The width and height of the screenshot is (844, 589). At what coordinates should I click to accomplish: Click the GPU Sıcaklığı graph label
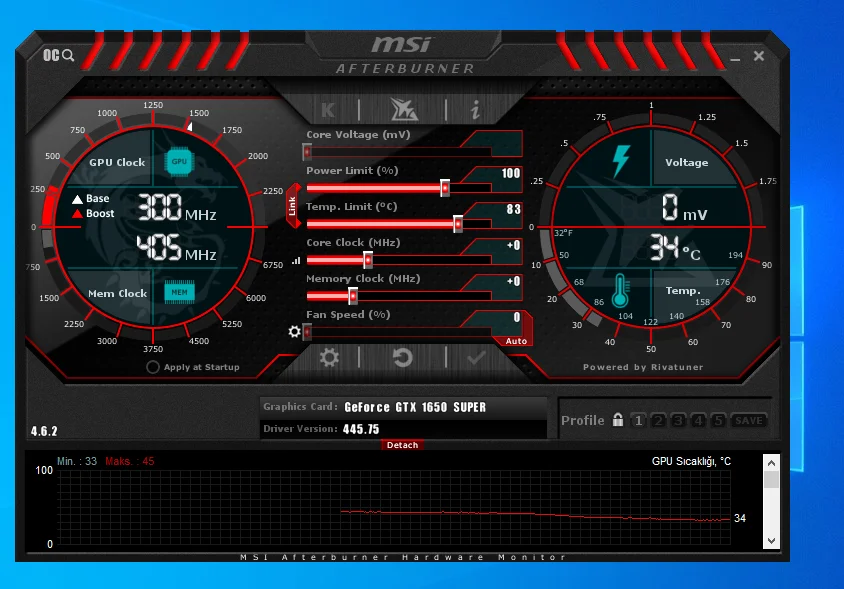click(691, 461)
